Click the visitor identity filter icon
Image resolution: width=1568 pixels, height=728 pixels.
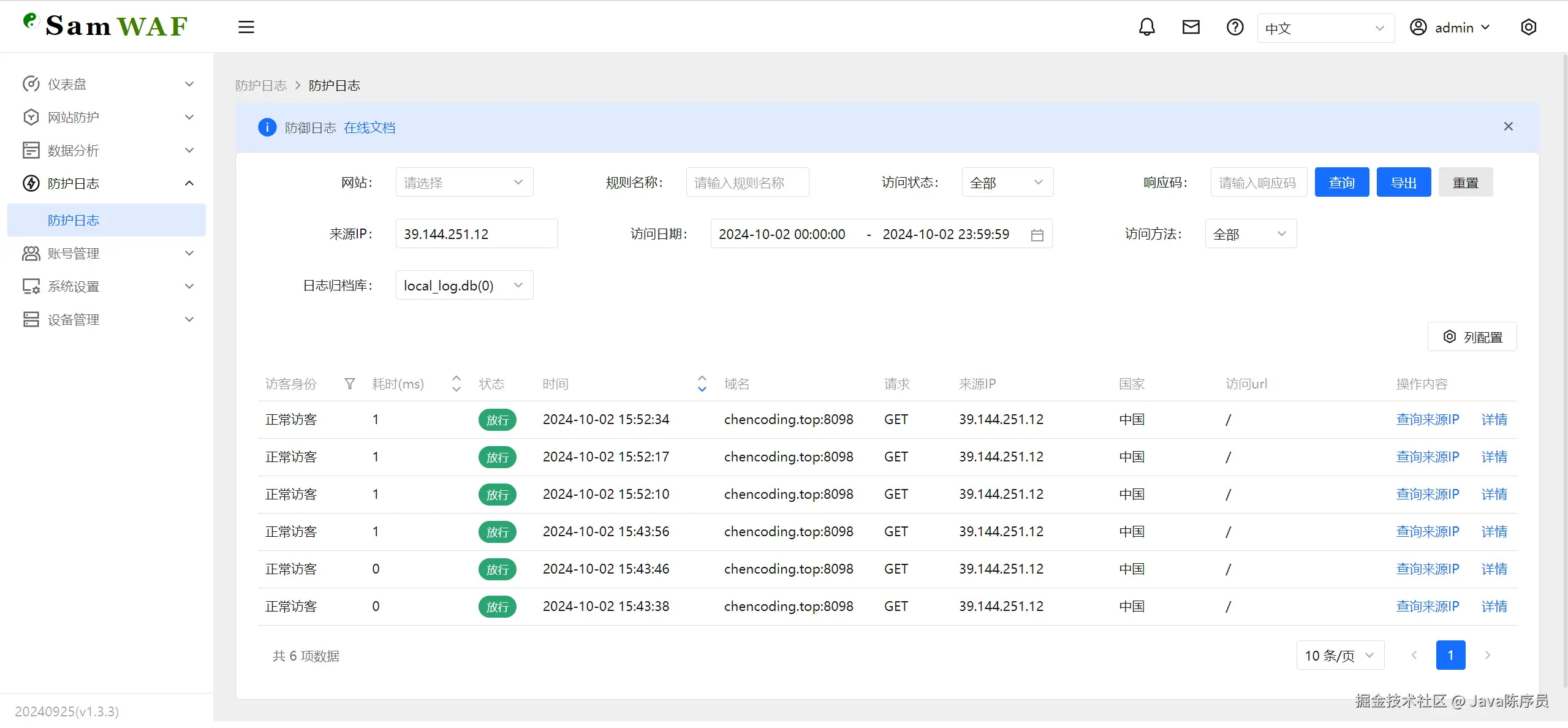(349, 384)
